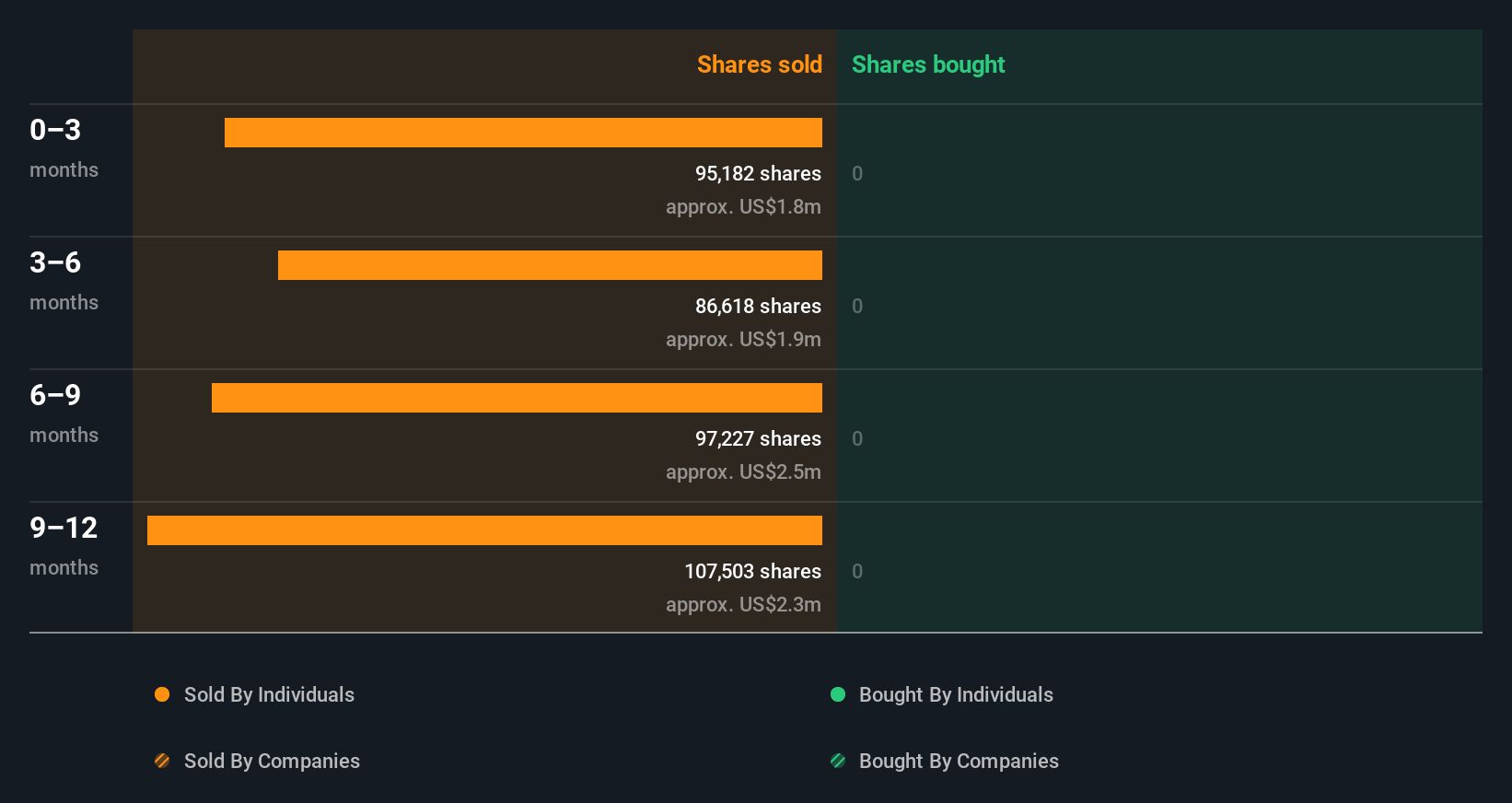Screen dimensions: 1512x803
Task: Click the bought value 0 in 3–6 months row
Action: pos(857,306)
